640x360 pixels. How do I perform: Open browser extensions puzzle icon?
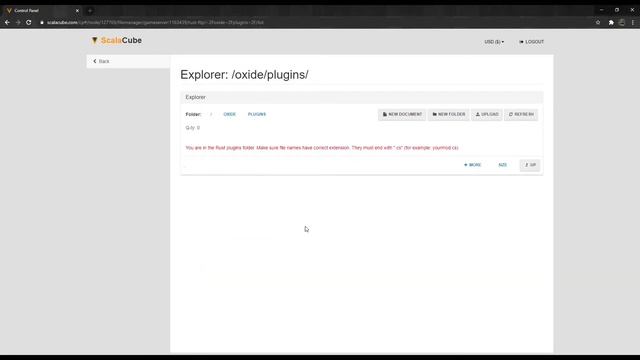click(611, 22)
